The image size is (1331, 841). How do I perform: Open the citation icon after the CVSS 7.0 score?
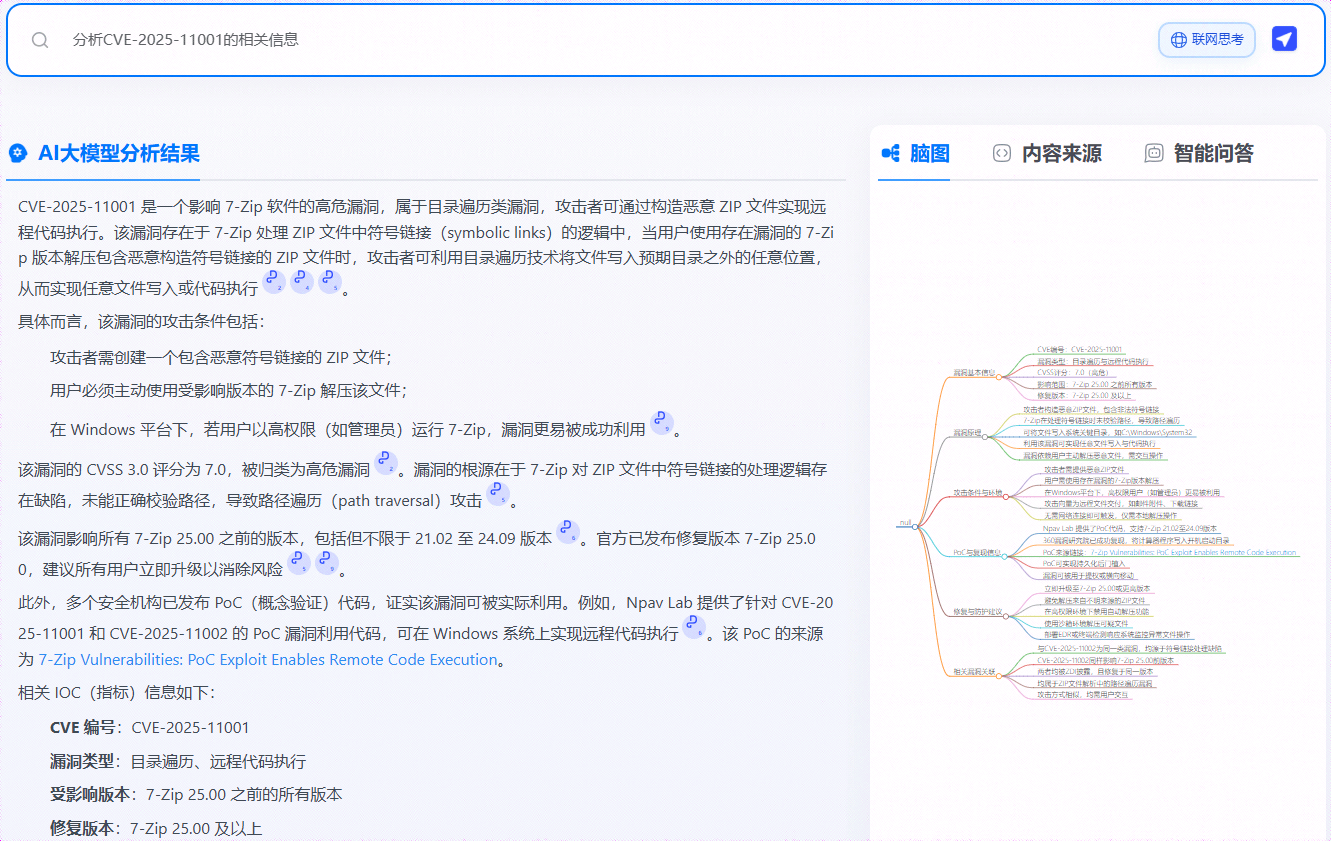386,462
